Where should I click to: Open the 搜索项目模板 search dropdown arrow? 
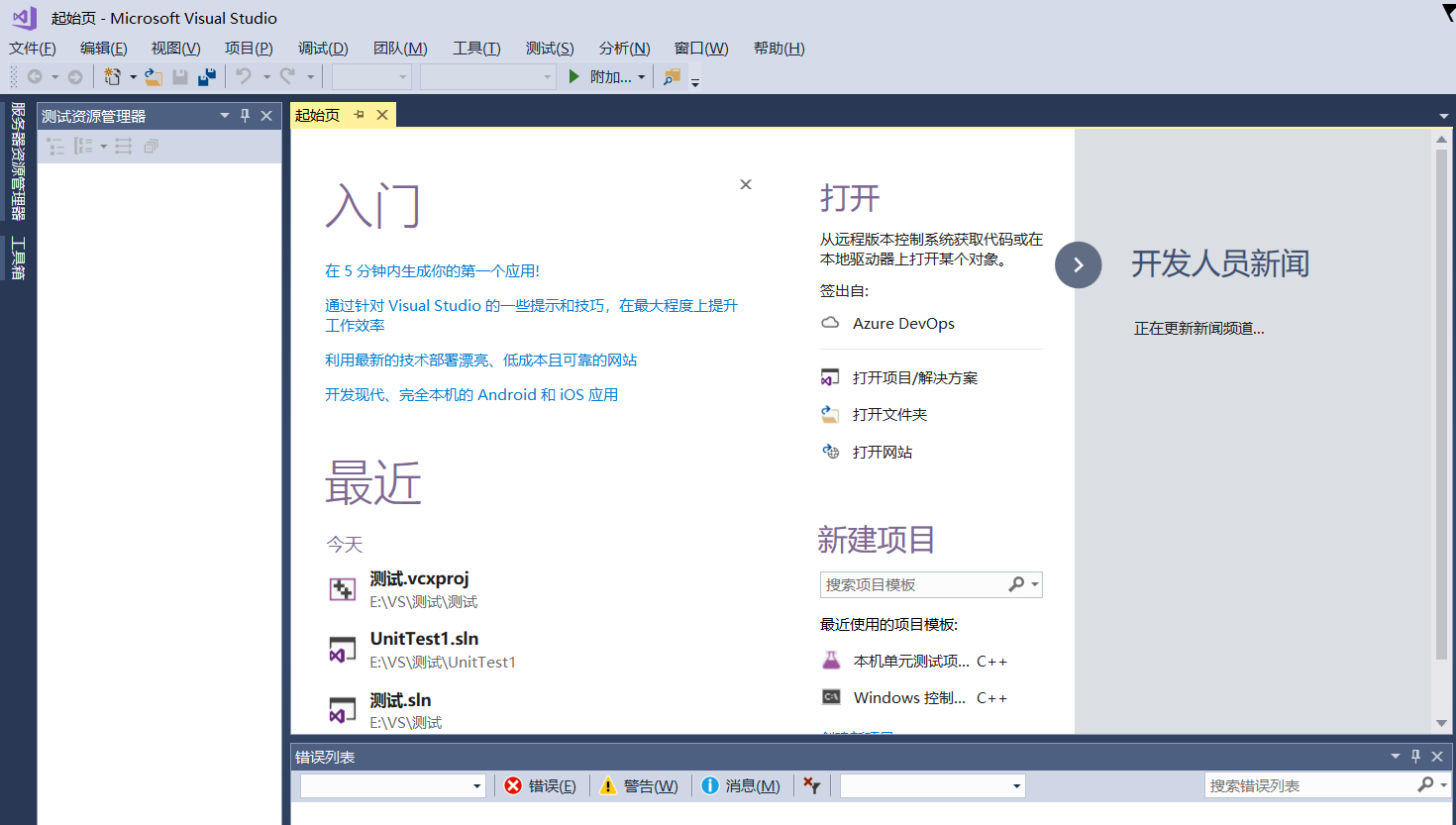[1035, 584]
